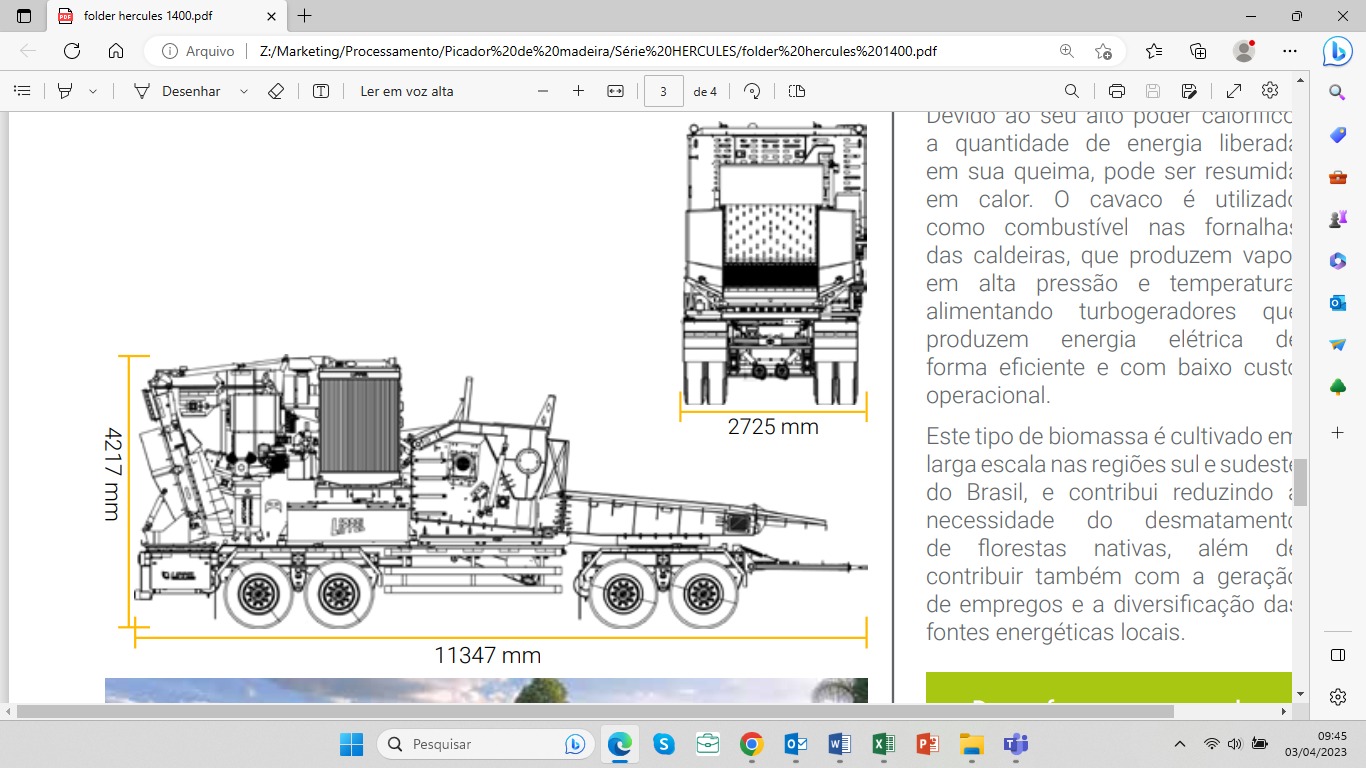This screenshot has width=1366, height=768.
Task: Customize sidebar with the plus button
Action: (x=1338, y=433)
